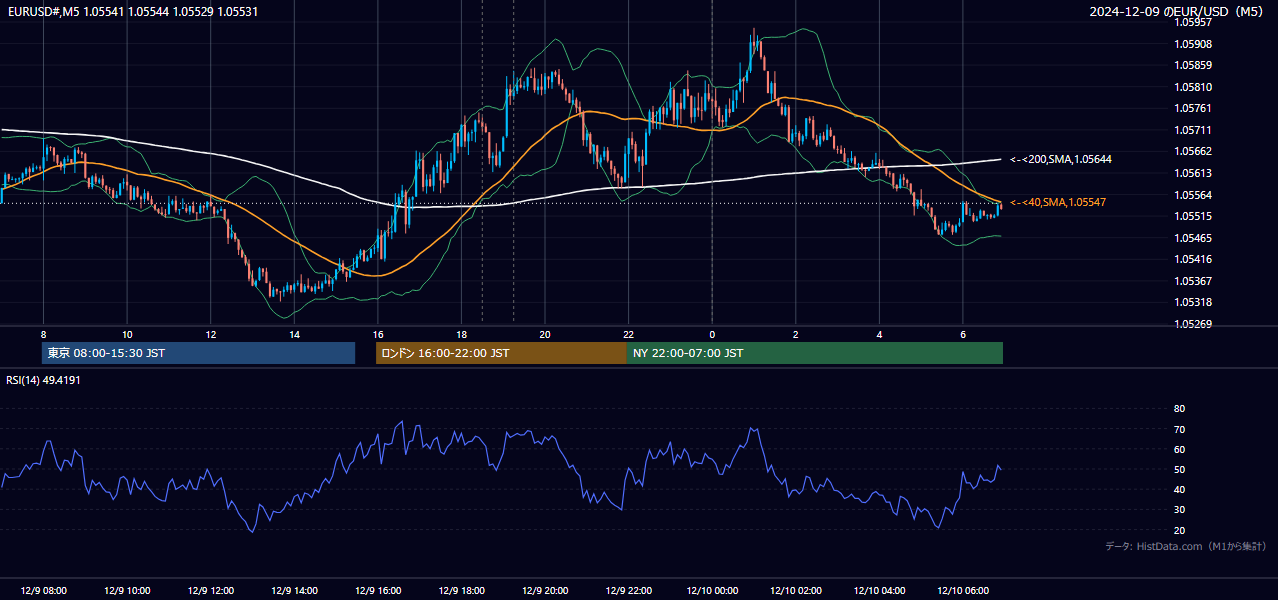Click price axis label 1.05761

(1193, 108)
